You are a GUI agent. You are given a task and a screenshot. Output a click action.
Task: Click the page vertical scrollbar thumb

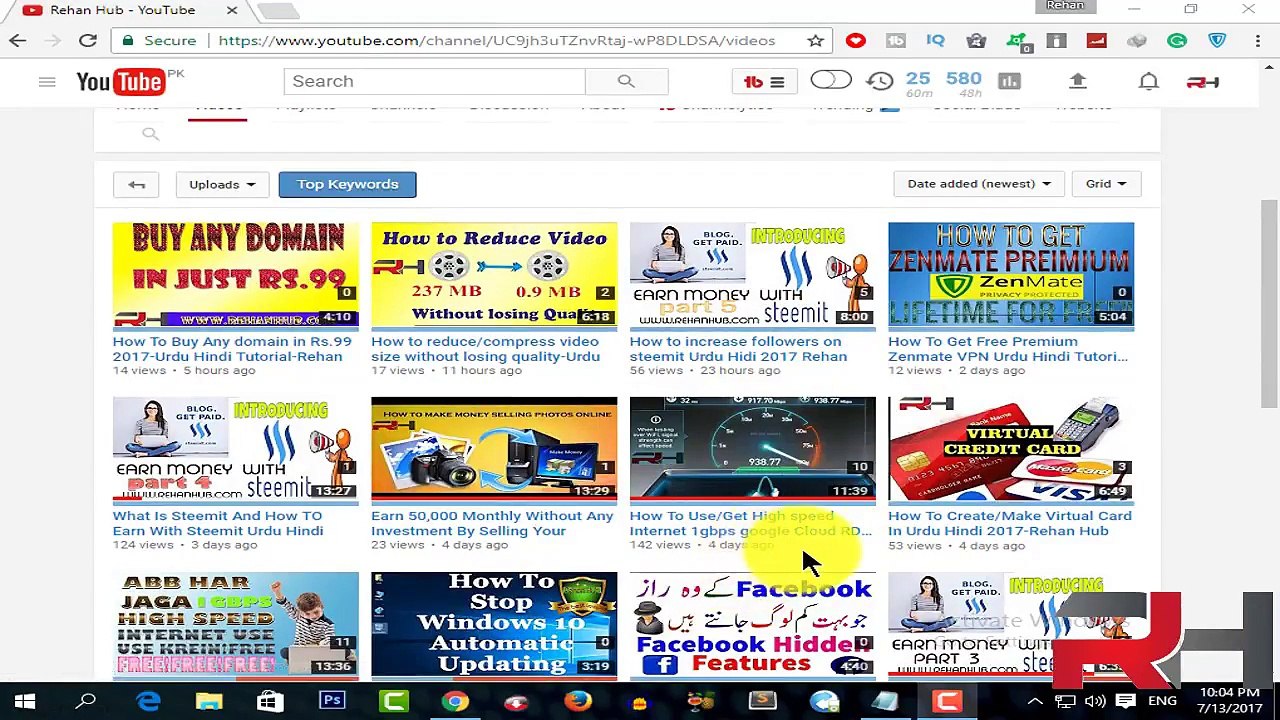point(1269,303)
